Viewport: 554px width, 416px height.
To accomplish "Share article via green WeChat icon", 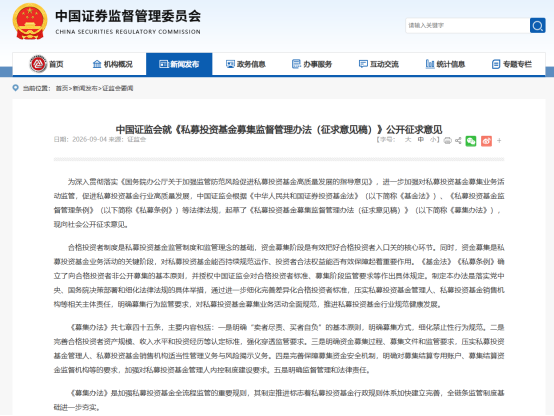I will pyautogui.click(x=471, y=141).
